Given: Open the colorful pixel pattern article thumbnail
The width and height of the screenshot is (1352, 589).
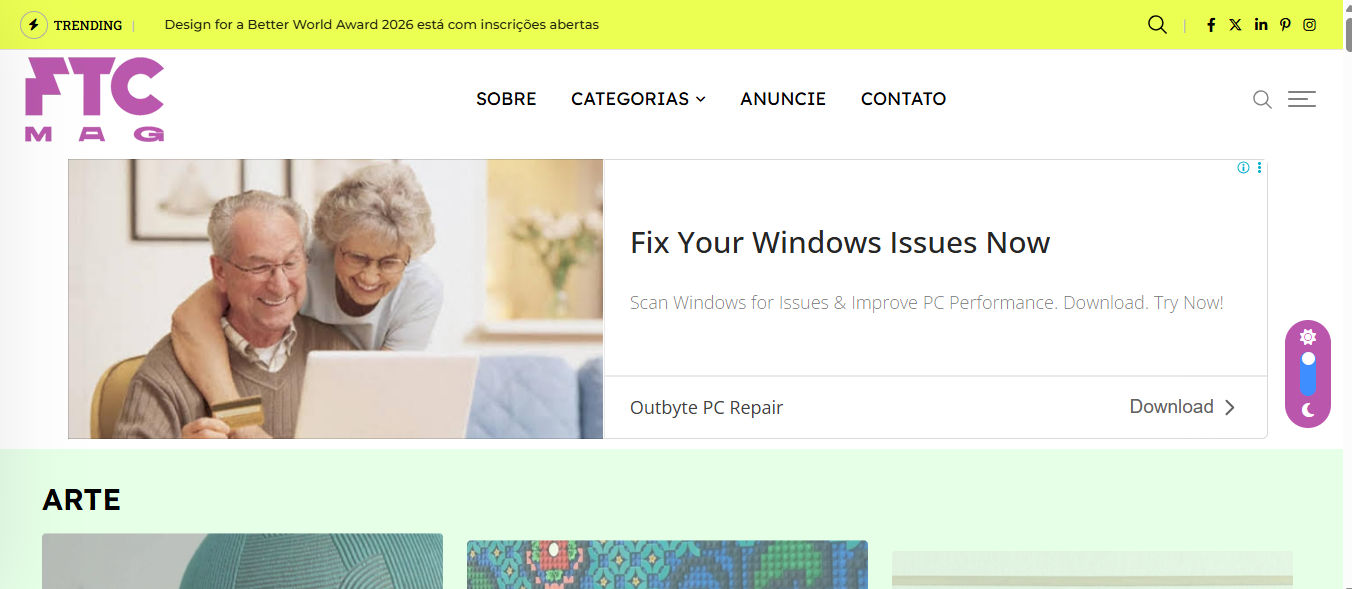Looking at the screenshot, I should point(667,565).
